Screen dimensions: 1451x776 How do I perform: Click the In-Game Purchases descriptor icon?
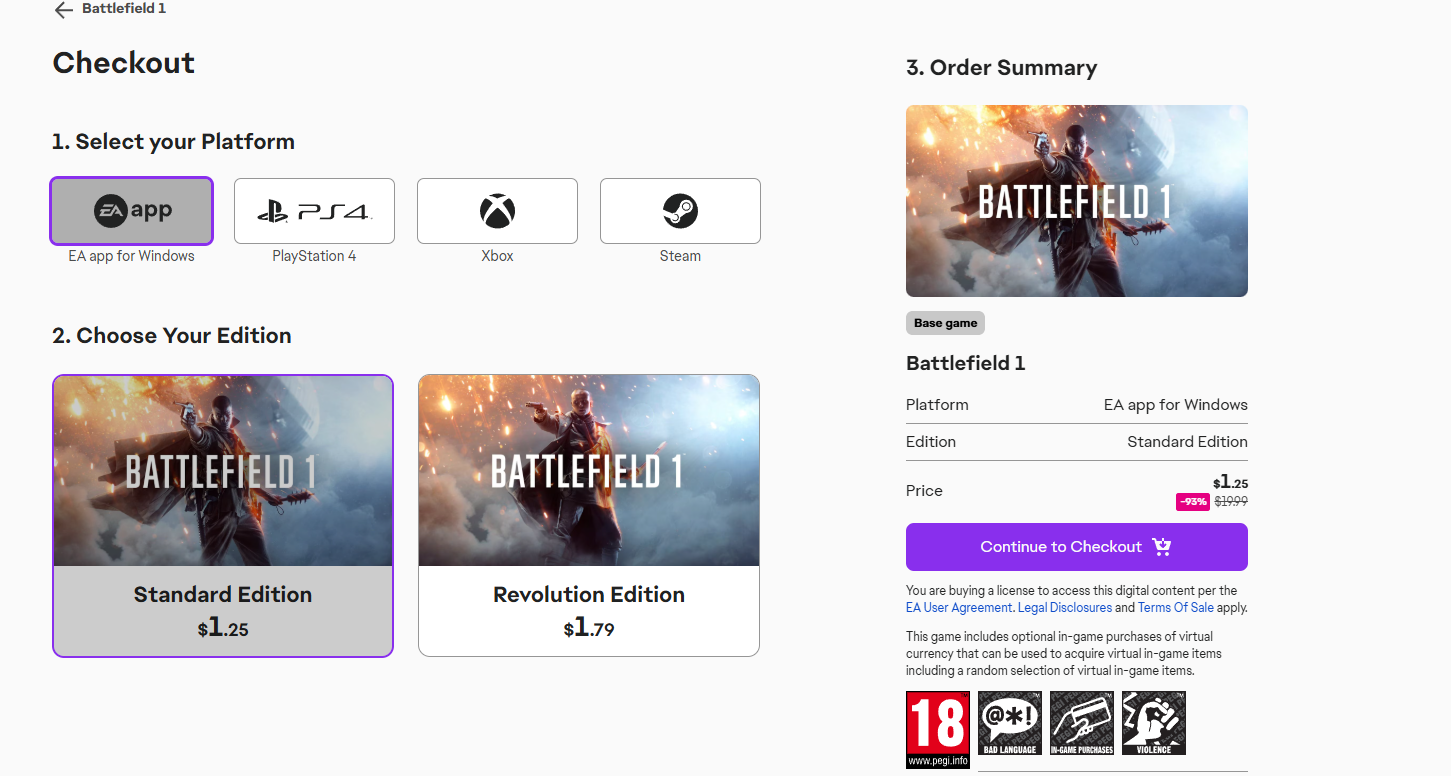click(1081, 723)
